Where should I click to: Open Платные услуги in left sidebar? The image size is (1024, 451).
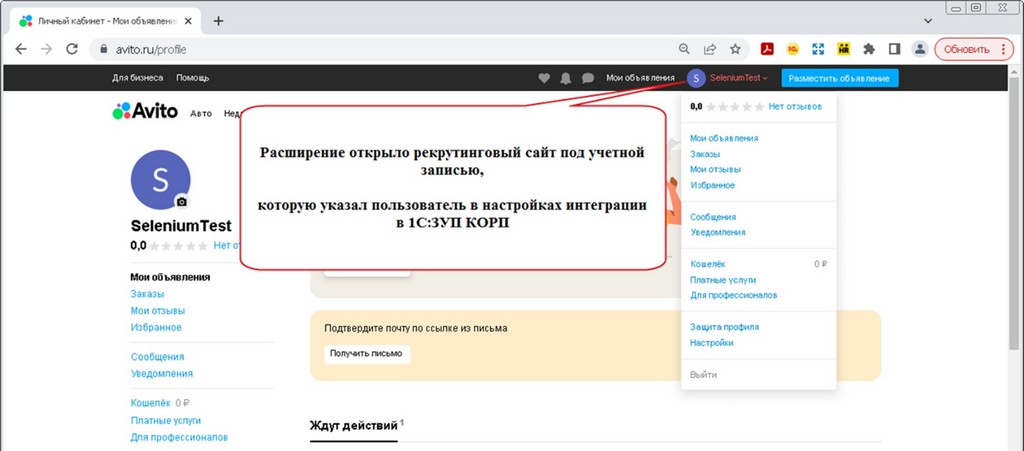tap(166, 420)
